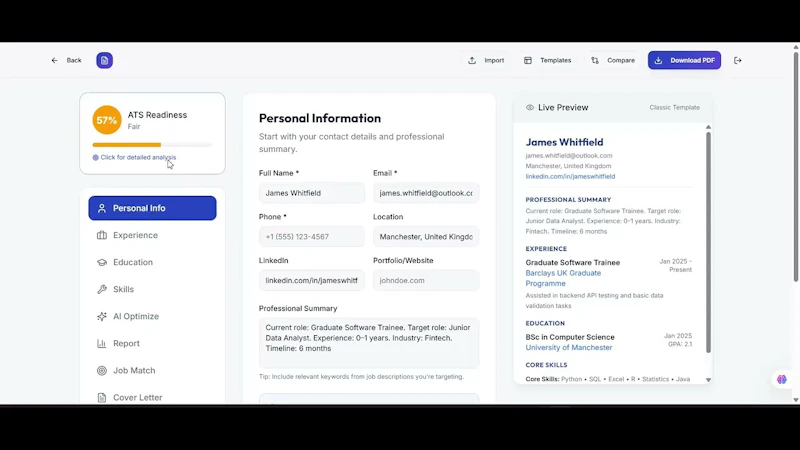Click the Compare arrows icon

coord(595,60)
